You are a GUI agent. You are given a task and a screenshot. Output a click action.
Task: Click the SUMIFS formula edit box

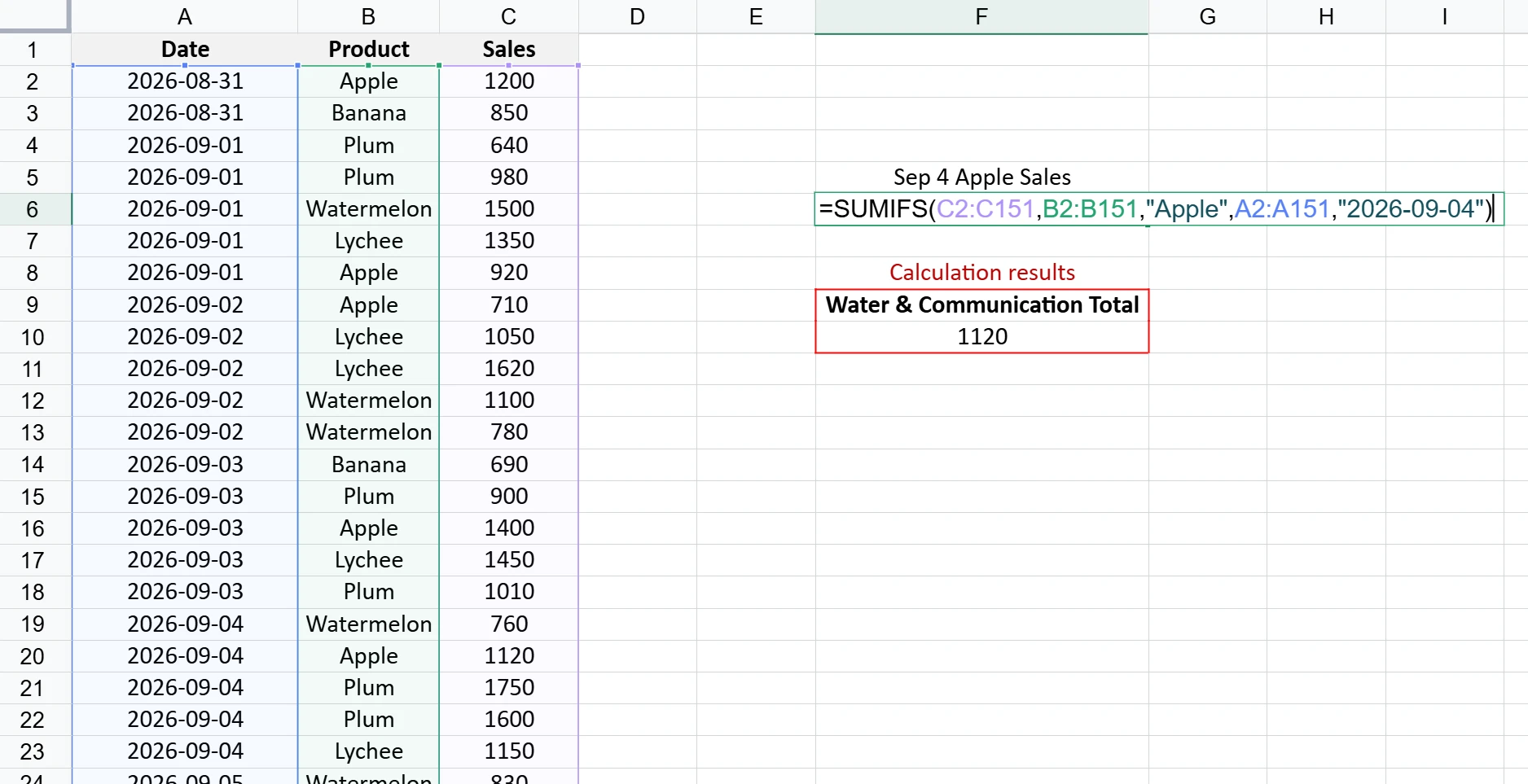pyautogui.click(x=1159, y=209)
